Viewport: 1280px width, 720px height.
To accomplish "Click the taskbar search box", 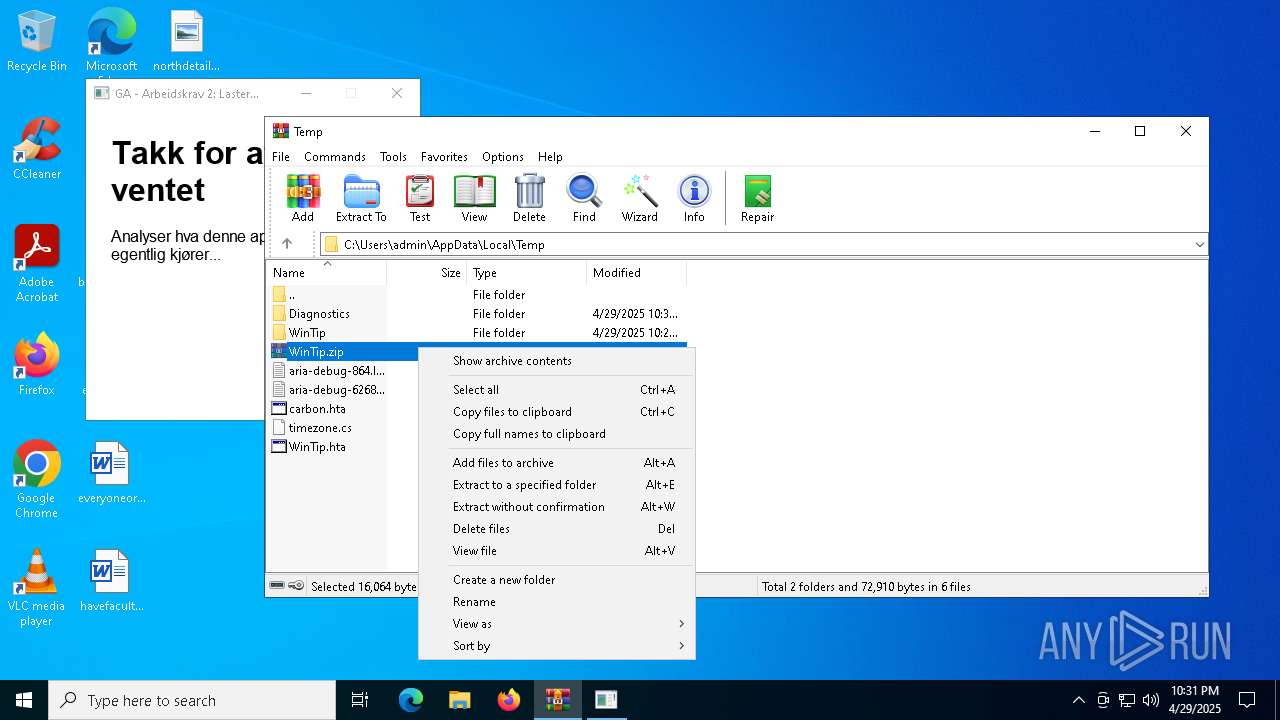I will click(192, 700).
